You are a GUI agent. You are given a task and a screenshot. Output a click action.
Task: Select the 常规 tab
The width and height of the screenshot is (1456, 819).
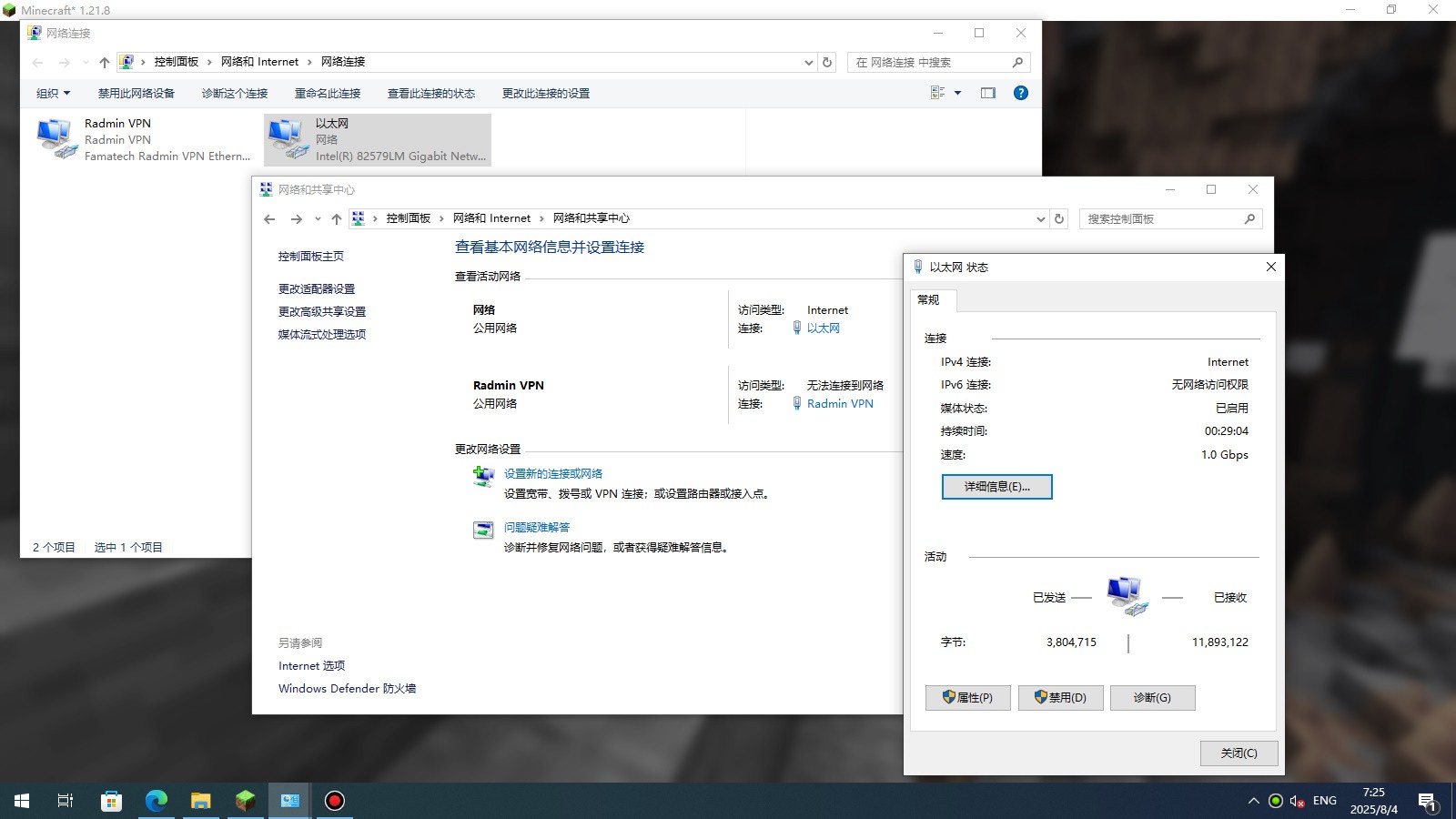click(x=928, y=300)
